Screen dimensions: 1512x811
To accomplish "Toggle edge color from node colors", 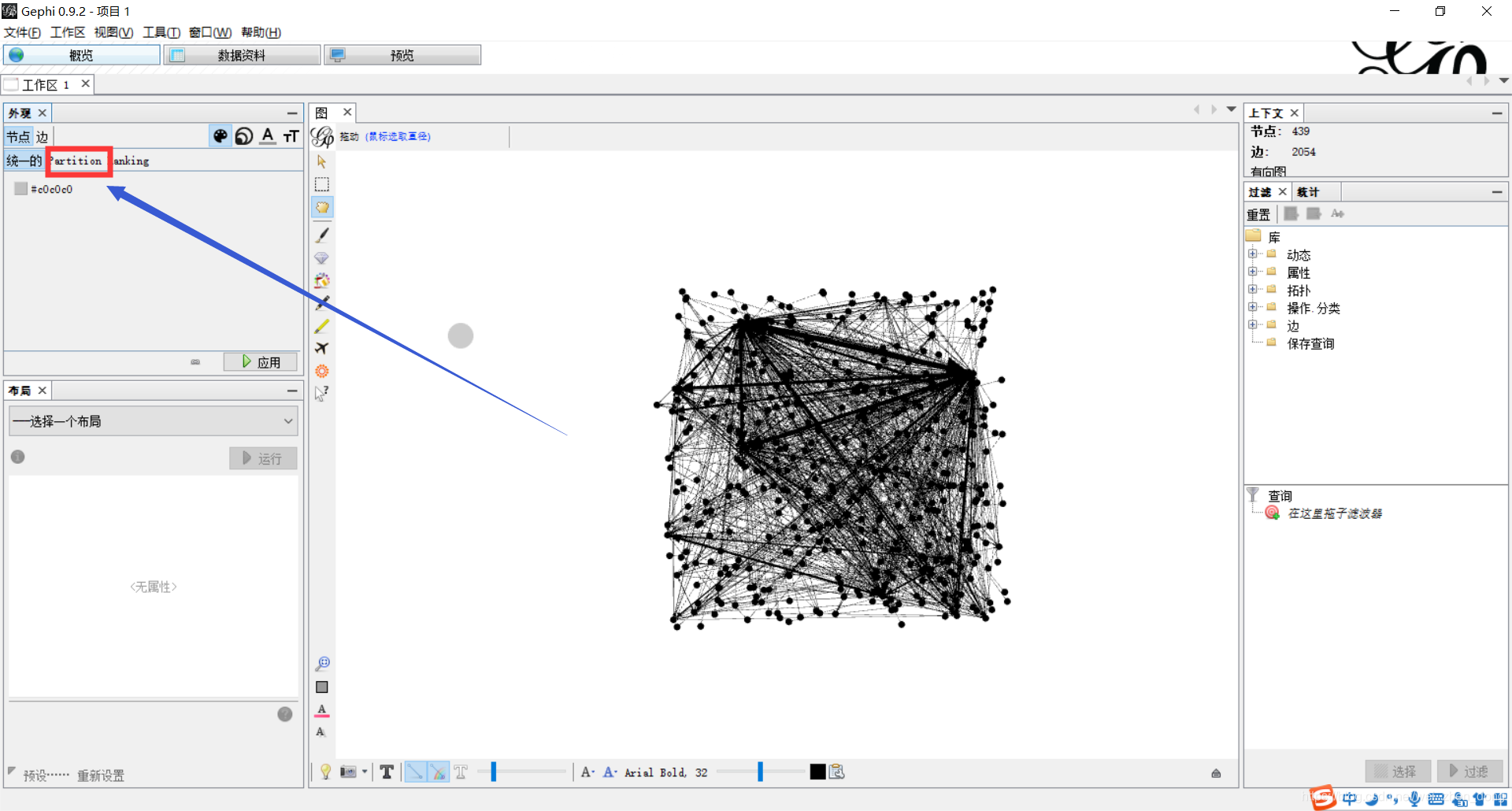I will pos(438,772).
